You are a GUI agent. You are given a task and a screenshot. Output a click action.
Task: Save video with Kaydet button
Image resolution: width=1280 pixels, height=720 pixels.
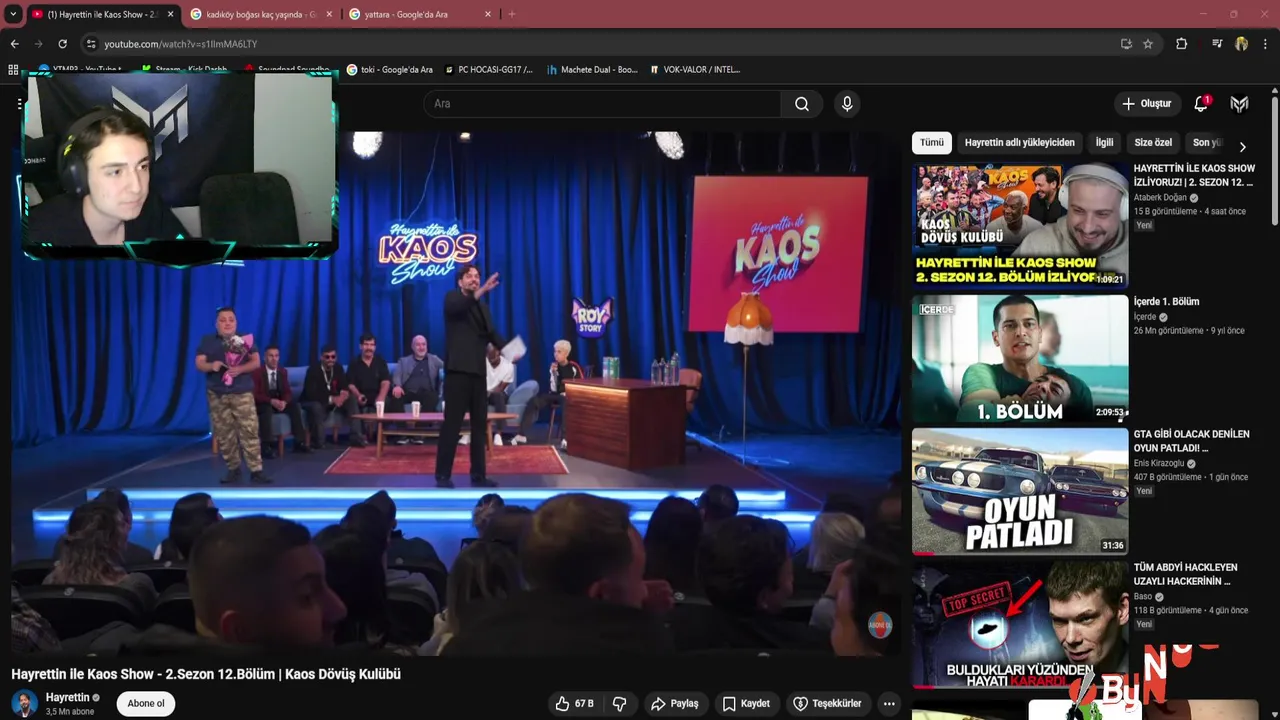coord(746,704)
